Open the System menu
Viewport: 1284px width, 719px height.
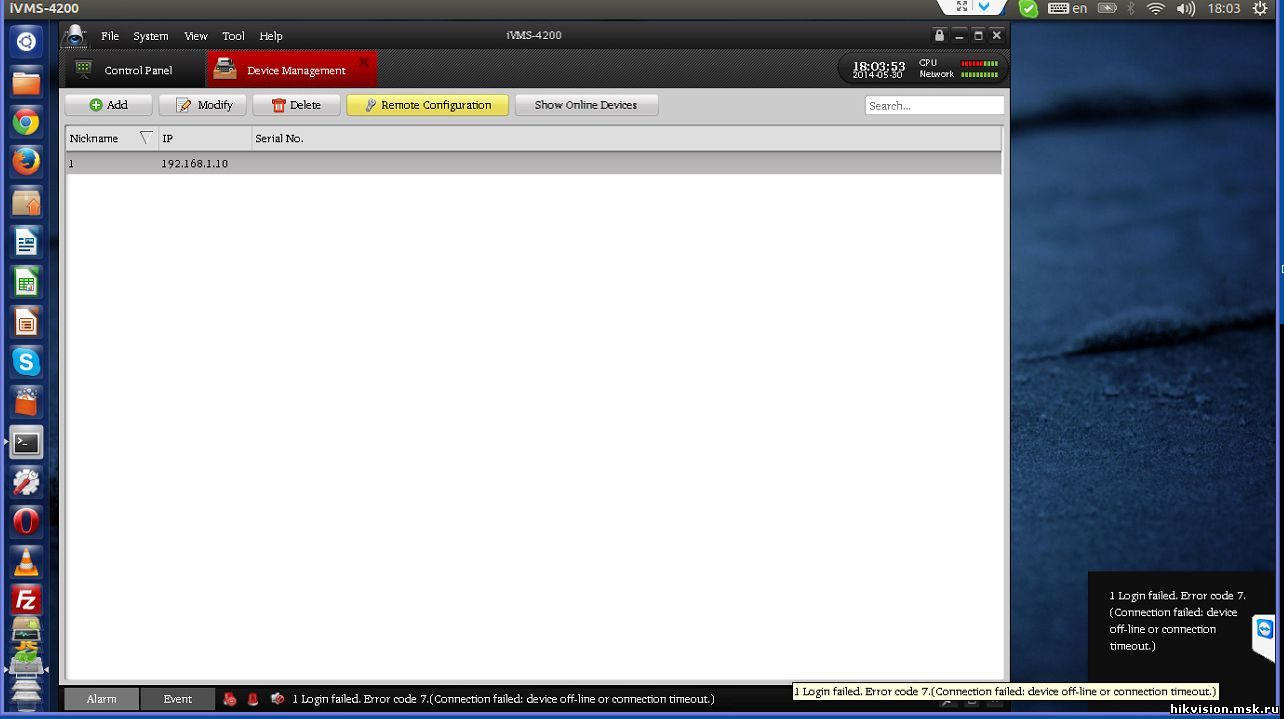151,36
